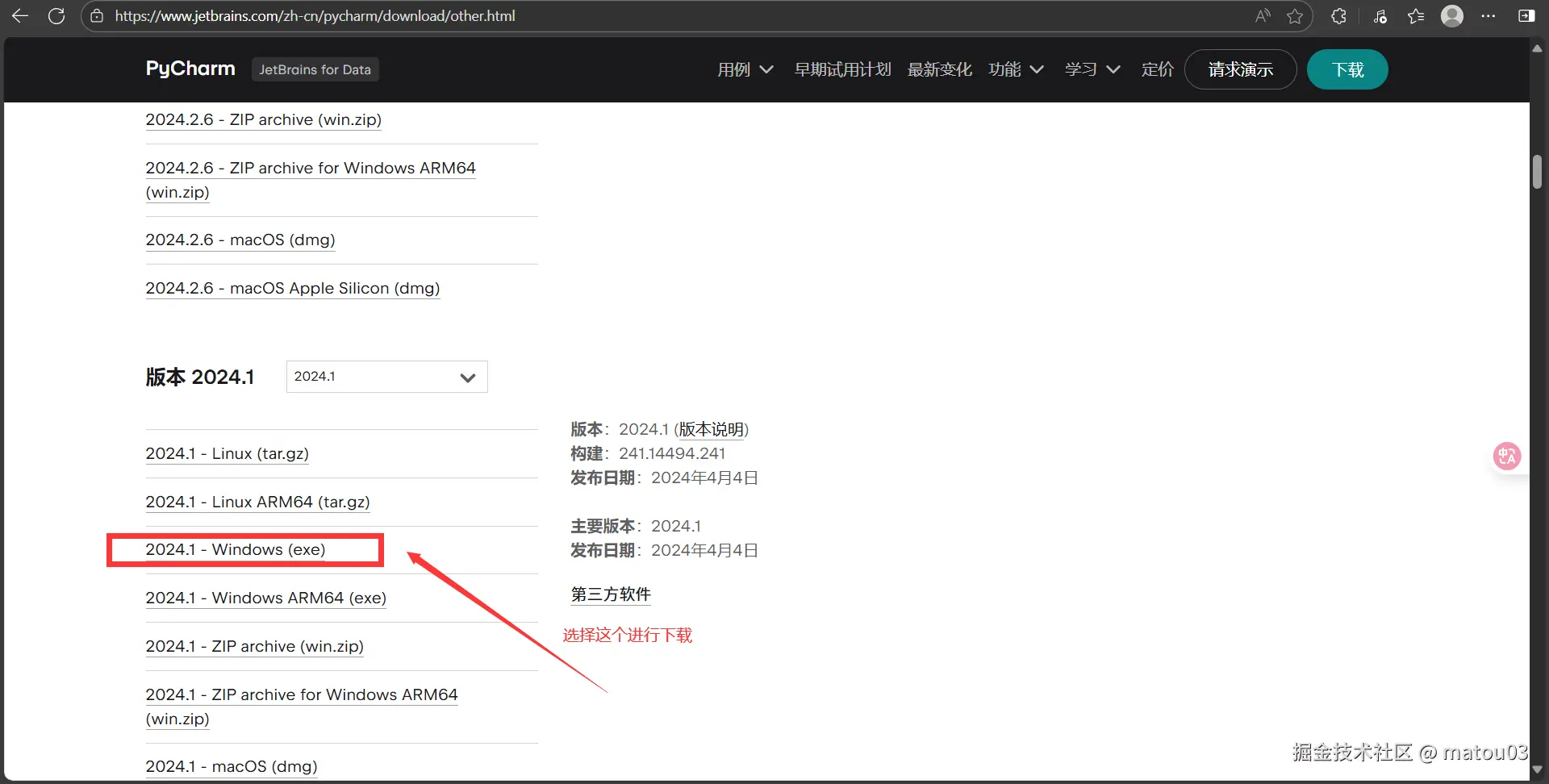Download 2024.1 Linux ARM64 (tar.gz)
Viewport: 1549px width, 784px height.
pyautogui.click(x=257, y=503)
